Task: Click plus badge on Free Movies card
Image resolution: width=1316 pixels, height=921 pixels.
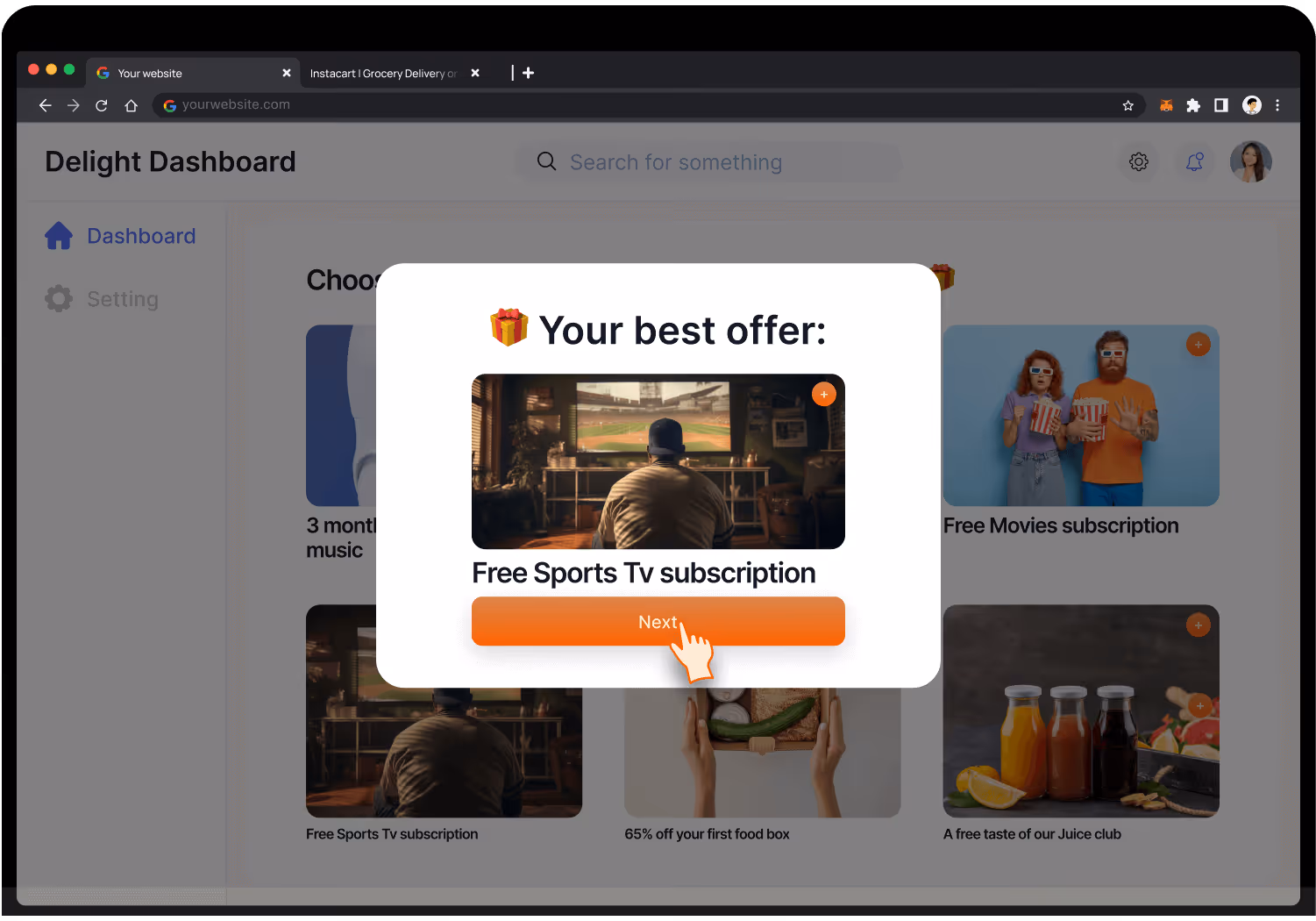Action: point(1198,345)
